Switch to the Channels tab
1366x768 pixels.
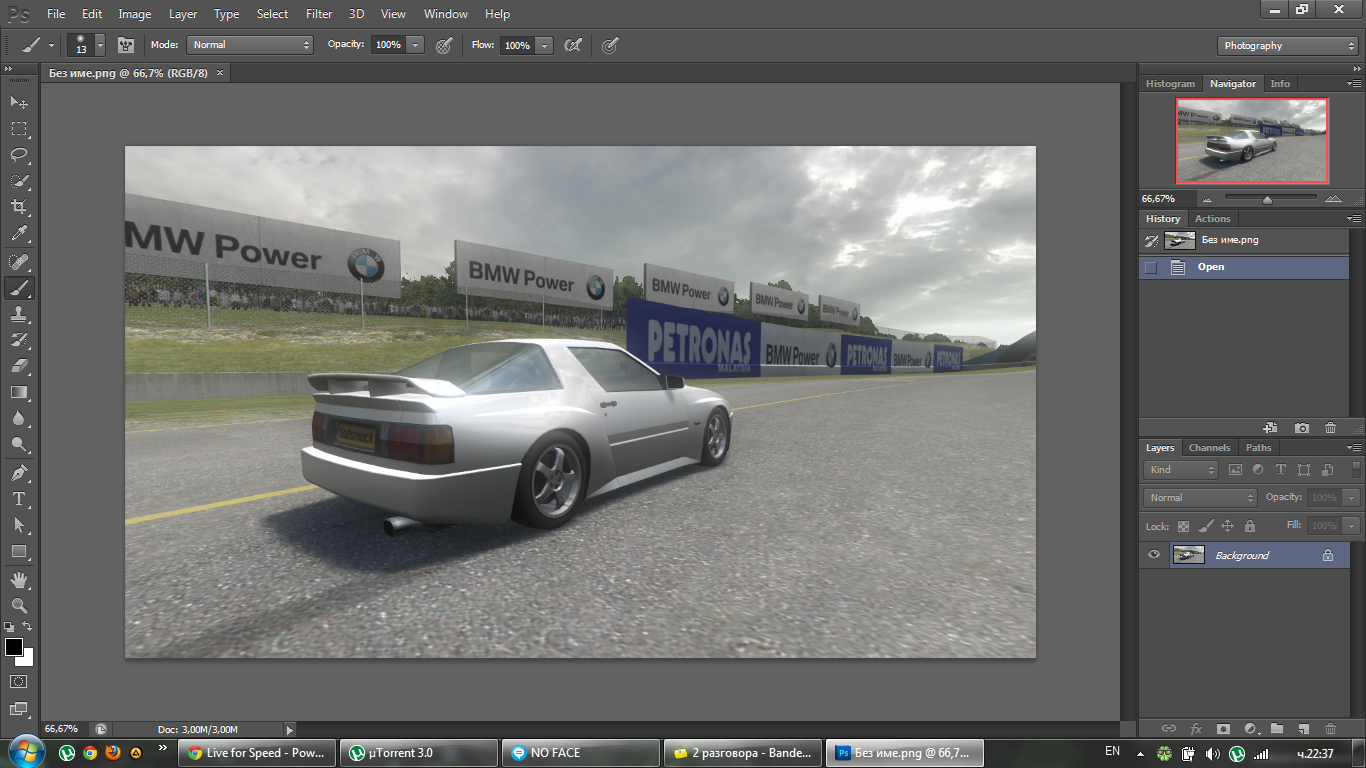pos(1209,447)
